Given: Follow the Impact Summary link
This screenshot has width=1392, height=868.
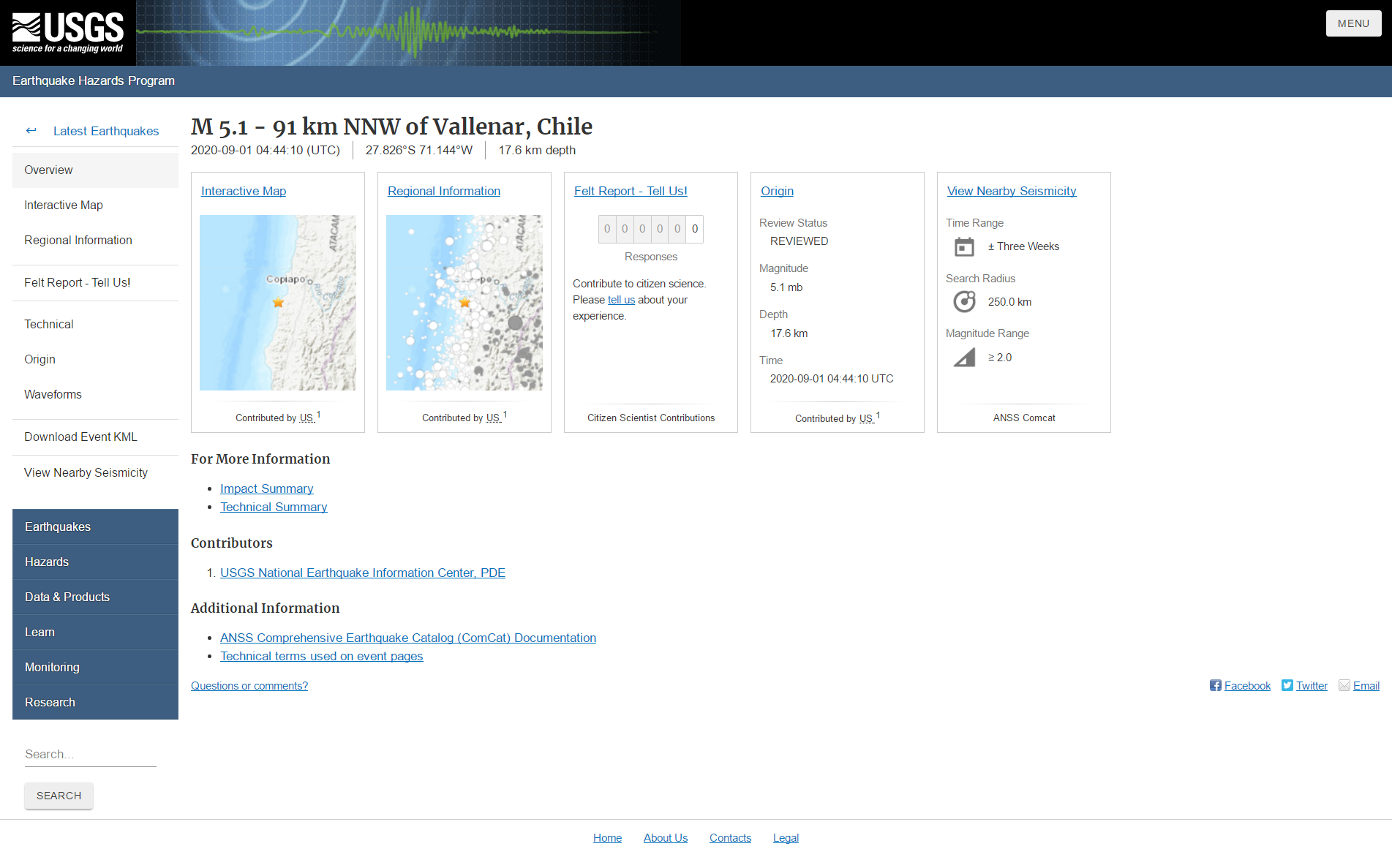Looking at the screenshot, I should [x=266, y=488].
